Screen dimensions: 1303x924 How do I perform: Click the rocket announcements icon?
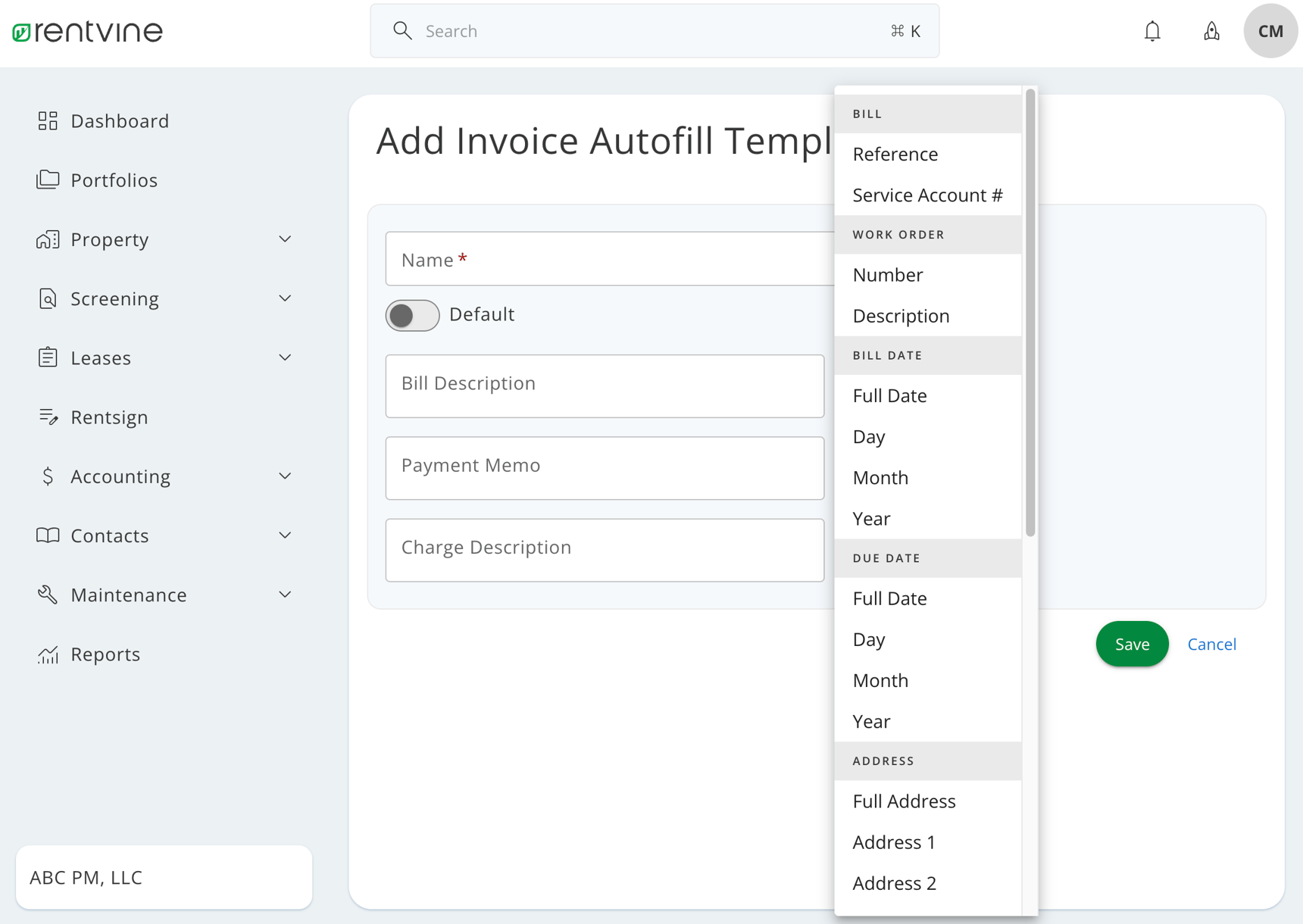[x=1211, y=30]
